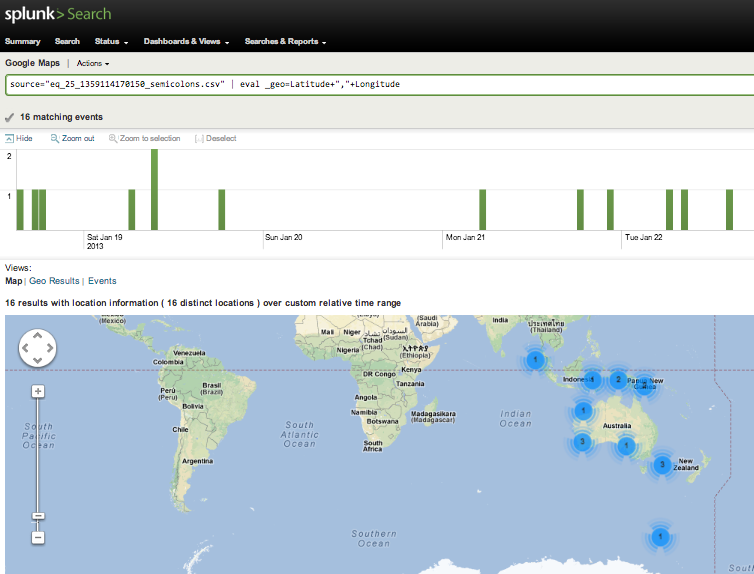Go to the Summary menu item
Screen dimensions: 754x574
(22, 42)
